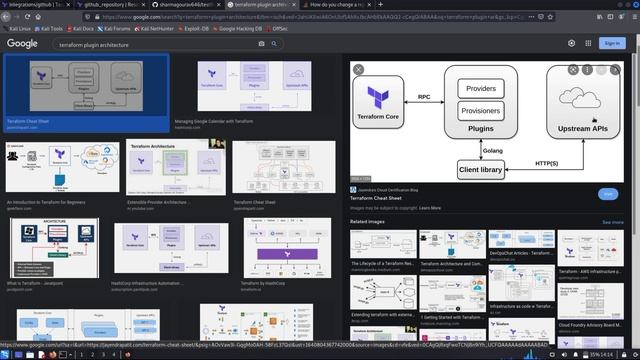This screenshot has height=360, width=640.
Task: Open related image Infrastructure as code w Terraform
Action: click(522, 284)
